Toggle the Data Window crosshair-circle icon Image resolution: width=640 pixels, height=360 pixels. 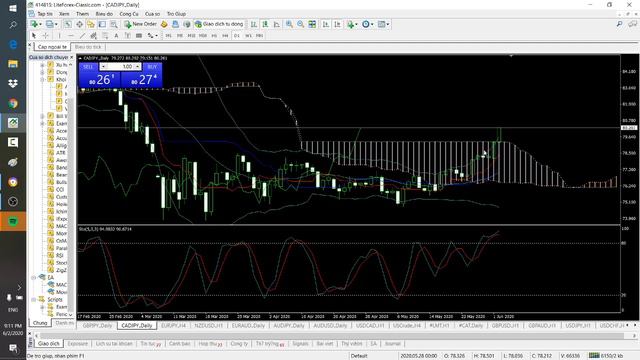click(x=79, y=24)
